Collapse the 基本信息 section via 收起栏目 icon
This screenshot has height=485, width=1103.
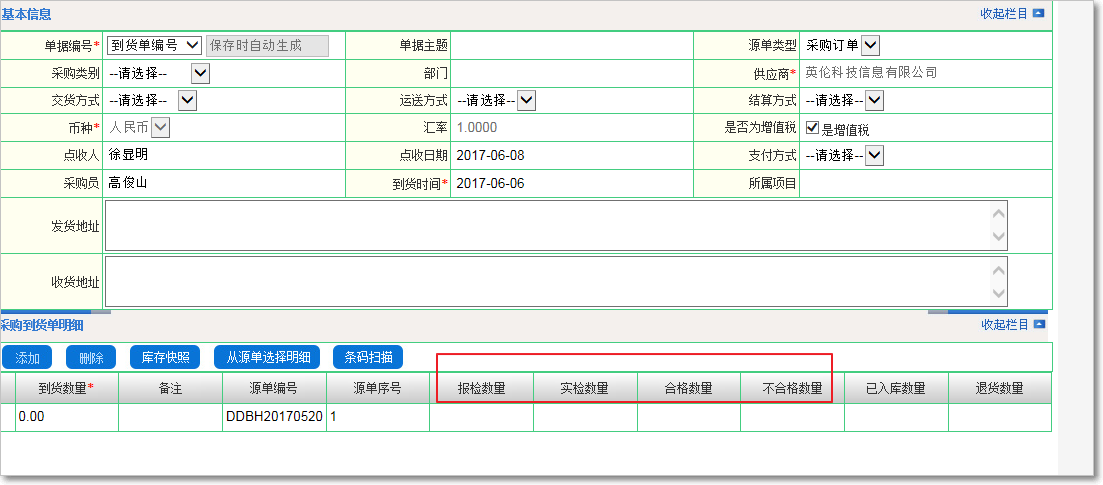[1038, 14]
